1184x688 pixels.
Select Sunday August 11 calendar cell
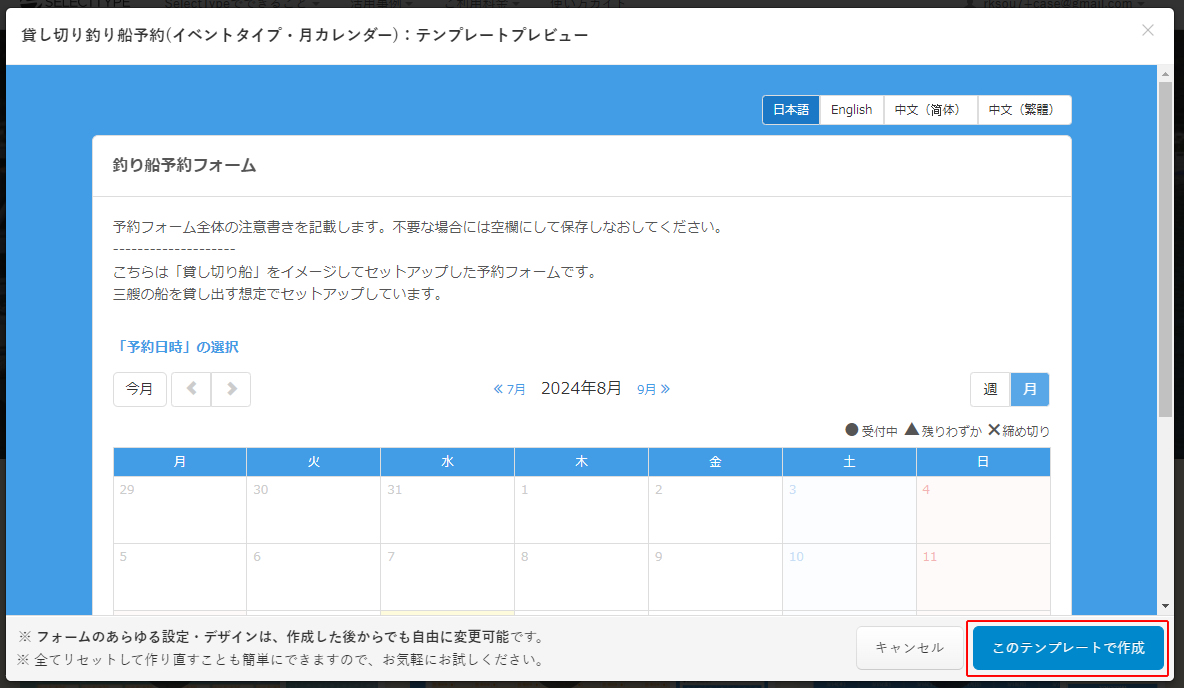click(x=983, y=577)
